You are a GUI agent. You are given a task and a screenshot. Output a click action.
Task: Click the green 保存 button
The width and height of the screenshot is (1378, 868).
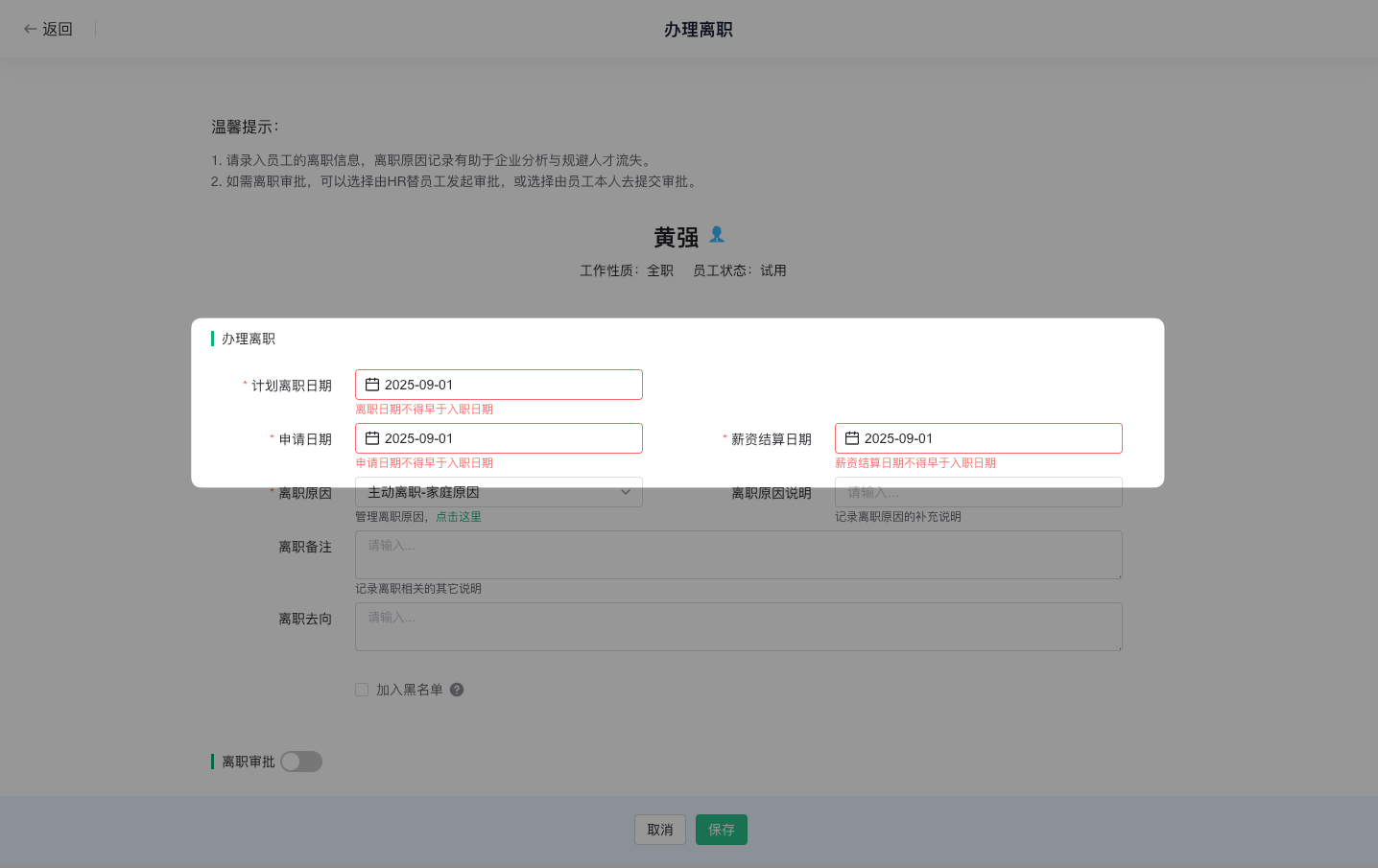pos(722,830)
